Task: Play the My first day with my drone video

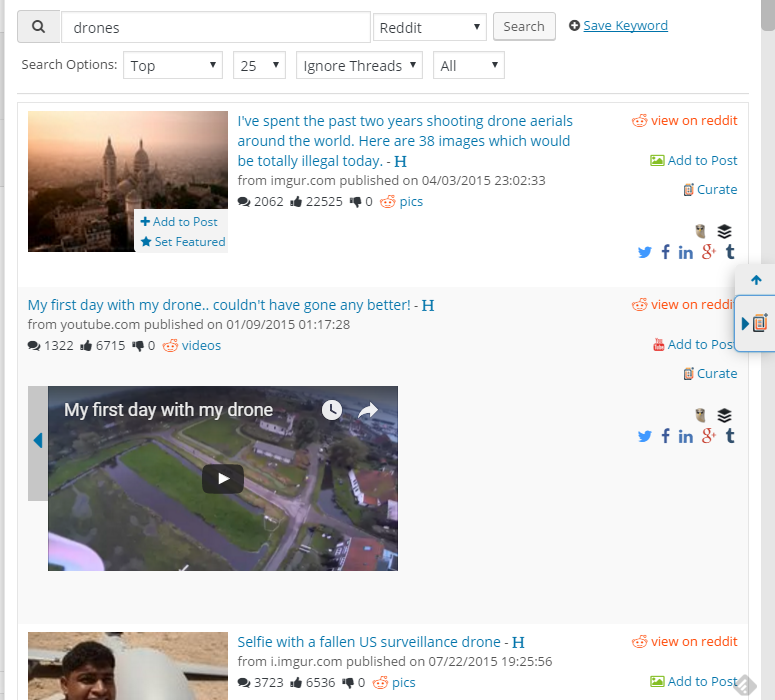Action: pos(223,479)
